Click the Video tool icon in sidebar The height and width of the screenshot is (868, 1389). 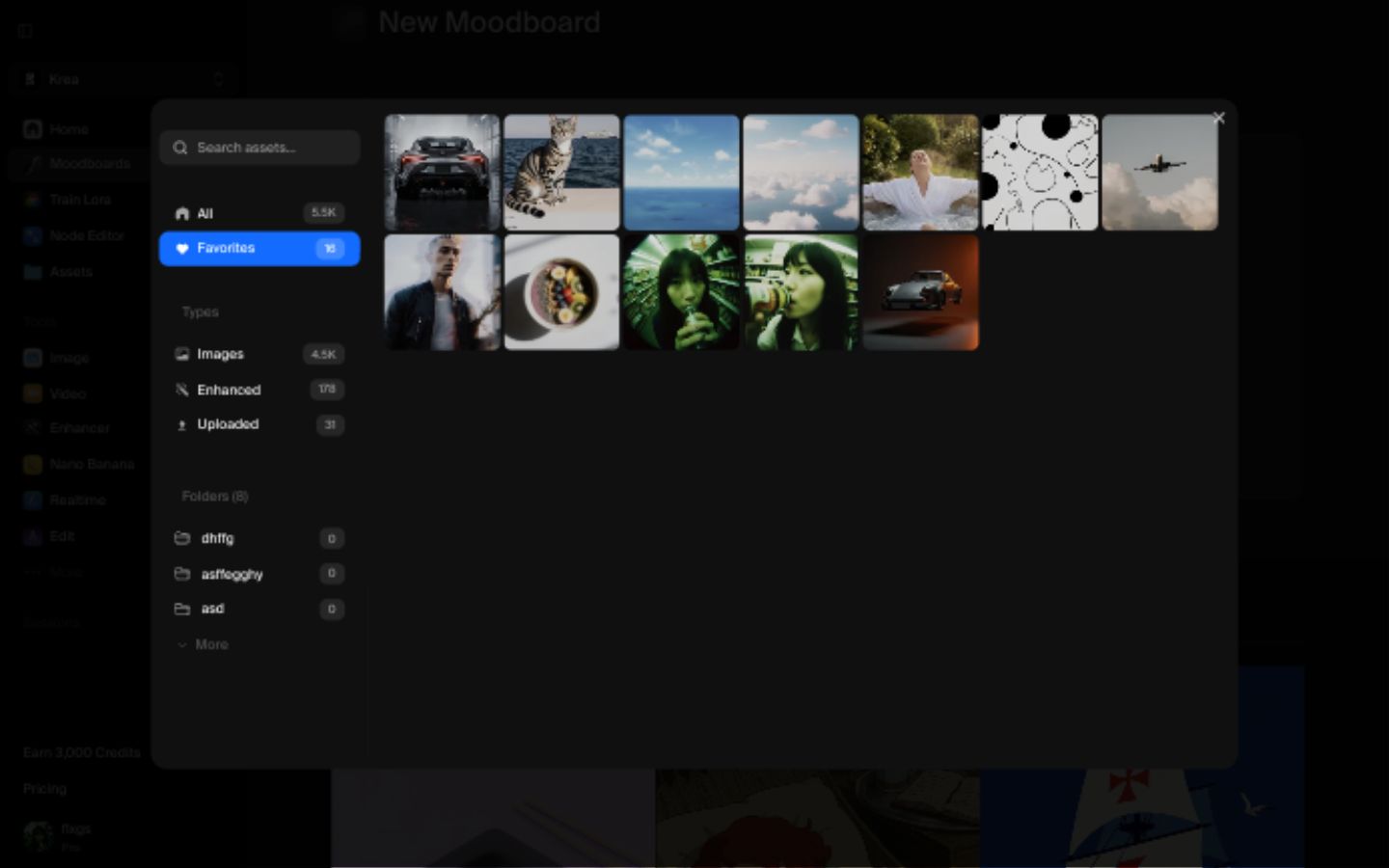pyautogui.click(x=33, y=393)
